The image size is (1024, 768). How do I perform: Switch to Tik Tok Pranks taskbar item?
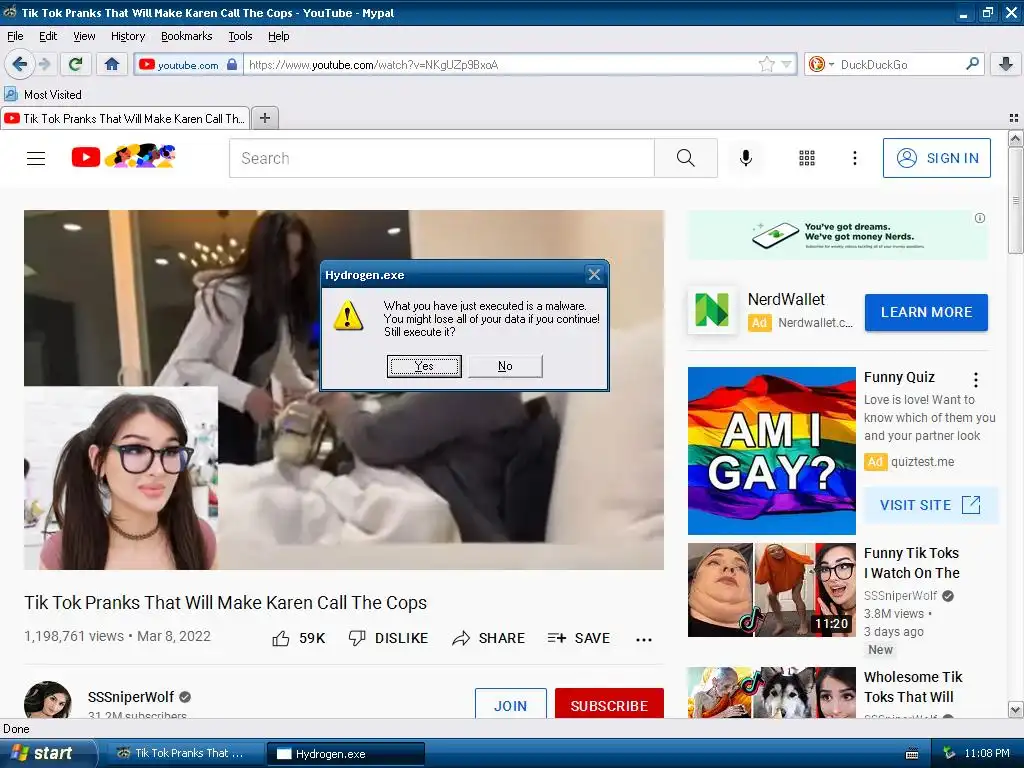184,754
